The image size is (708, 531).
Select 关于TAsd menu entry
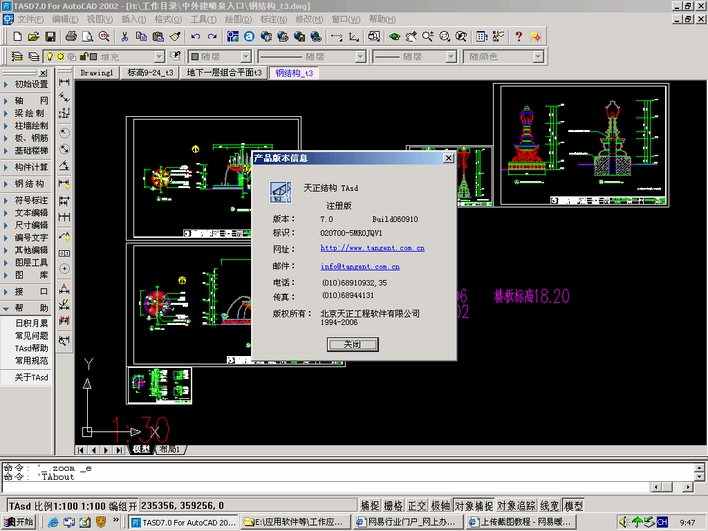tap(31, 377)
